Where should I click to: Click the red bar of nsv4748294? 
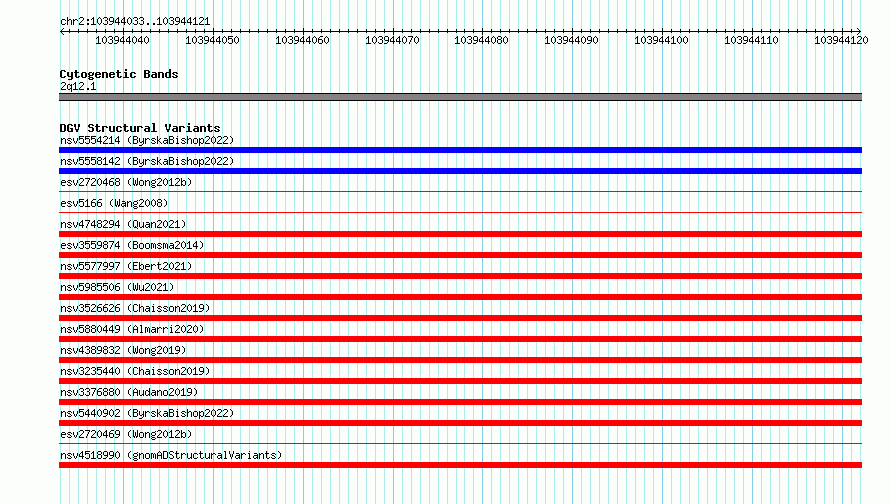coord(460,234)
